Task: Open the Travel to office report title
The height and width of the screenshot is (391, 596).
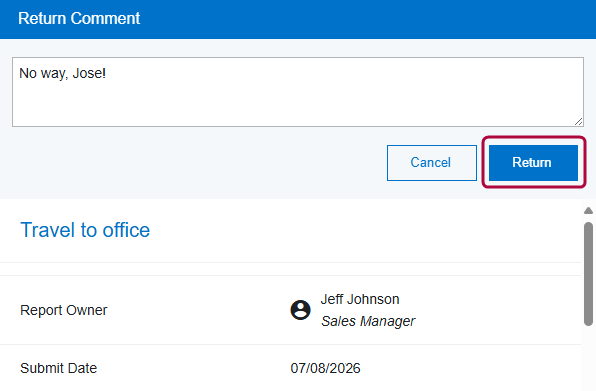Action: (x=85, y=230)
